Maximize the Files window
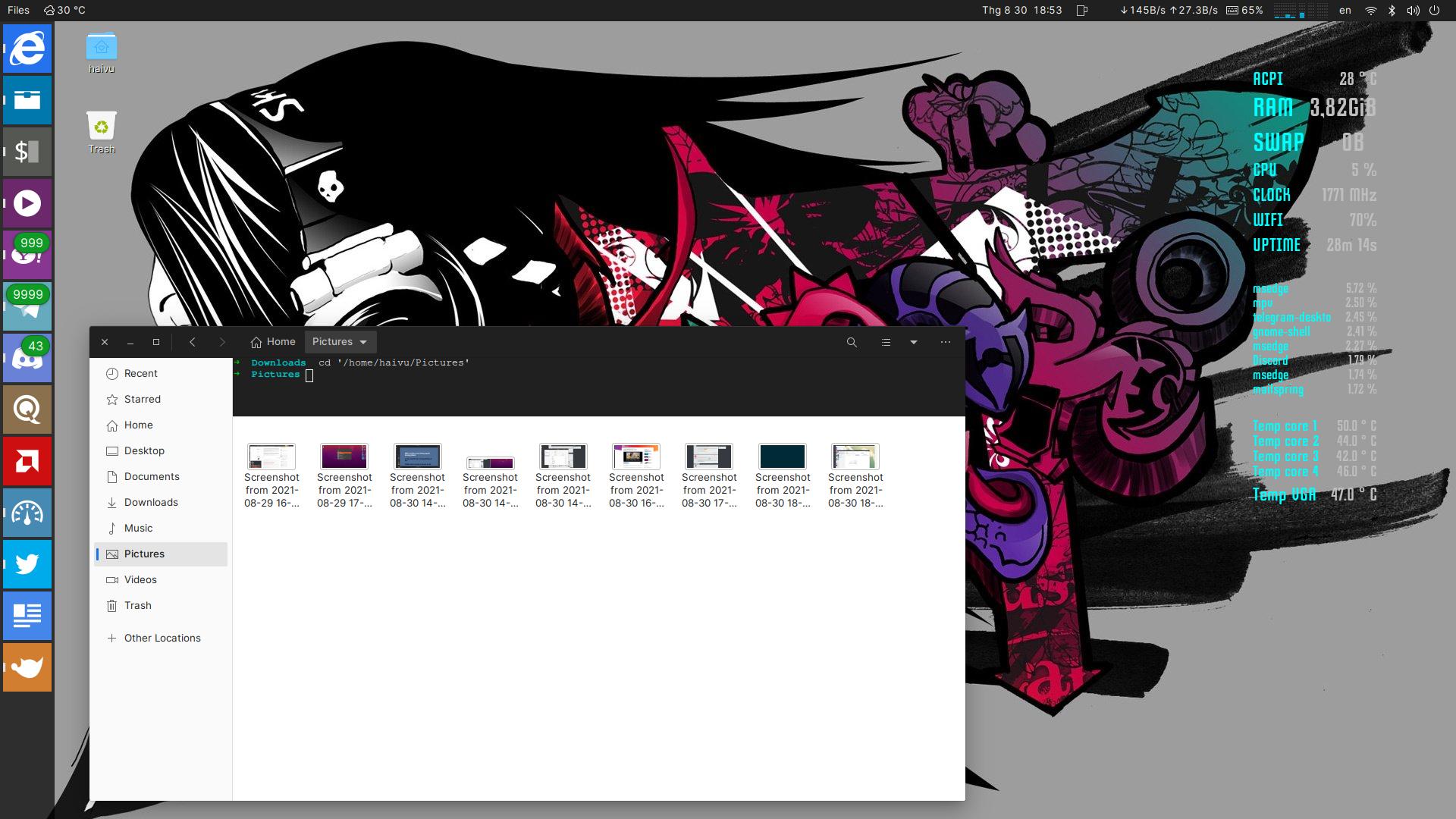The image size is (1456, 819). tap(156, 342)
